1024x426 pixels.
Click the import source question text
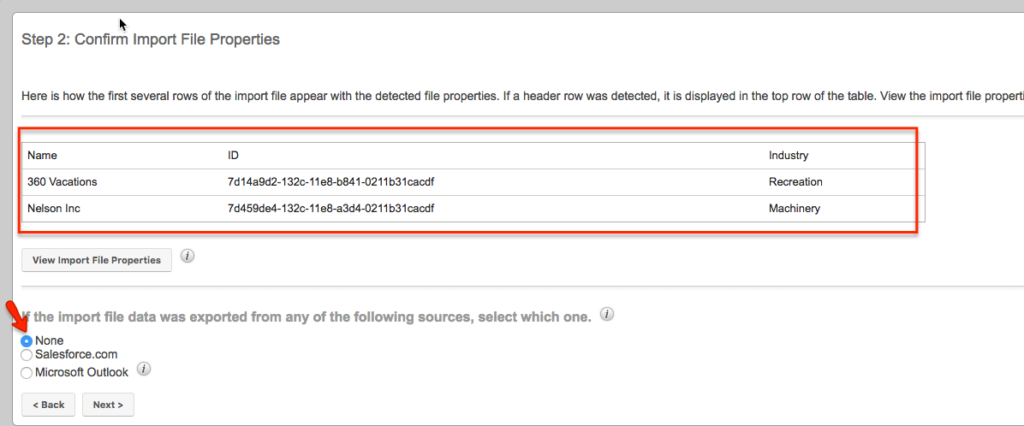click(x=307, y=318)
